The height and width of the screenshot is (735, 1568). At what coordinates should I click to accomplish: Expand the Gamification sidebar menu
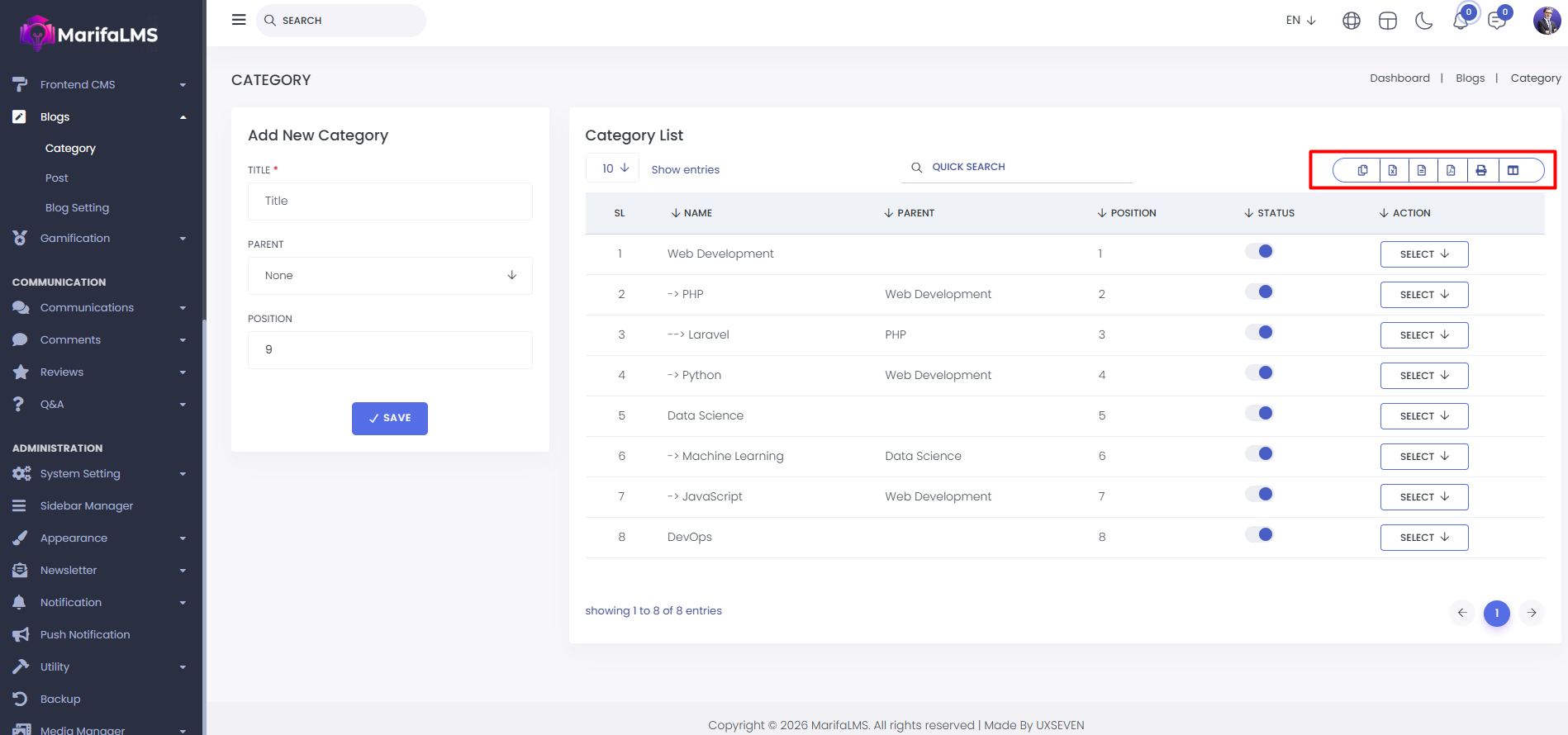tap(99, 239)
